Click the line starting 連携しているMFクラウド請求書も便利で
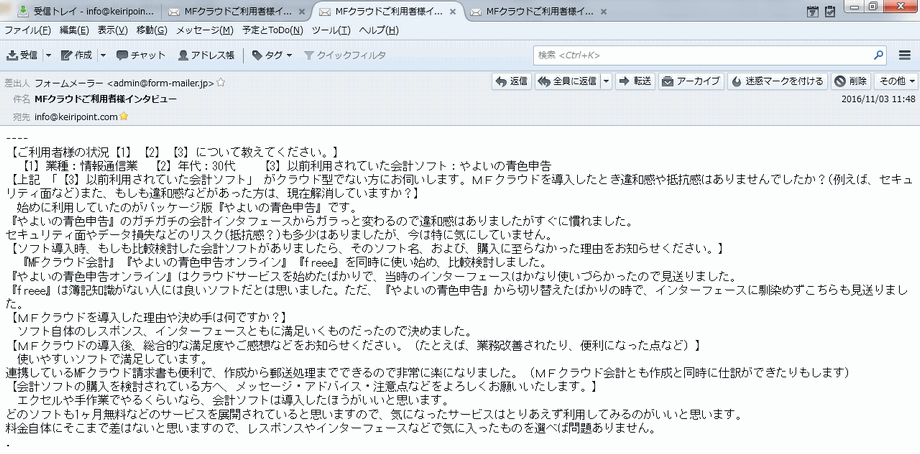920x454 pixels. pyautogui.click(x=428, y=372)
